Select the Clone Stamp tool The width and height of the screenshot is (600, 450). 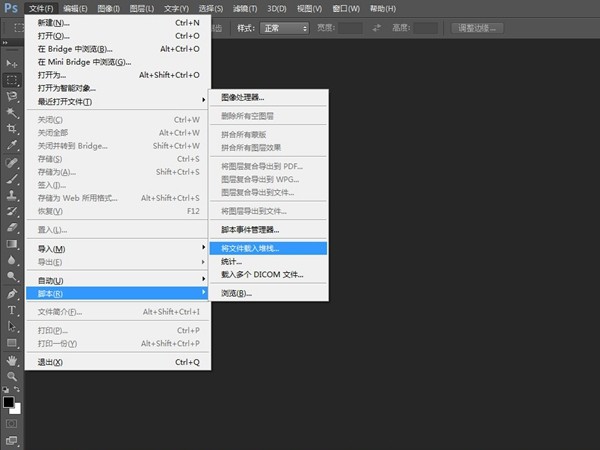pyautogui.click(x=11, y=195)
